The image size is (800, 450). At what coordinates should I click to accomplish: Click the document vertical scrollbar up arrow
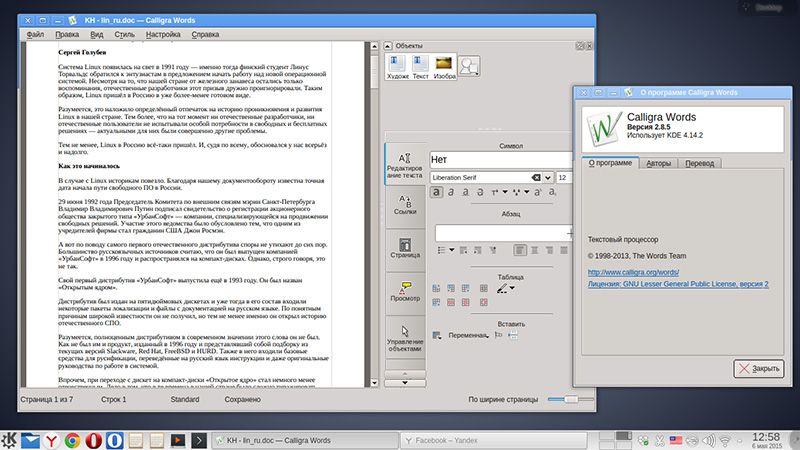point(374,46)
